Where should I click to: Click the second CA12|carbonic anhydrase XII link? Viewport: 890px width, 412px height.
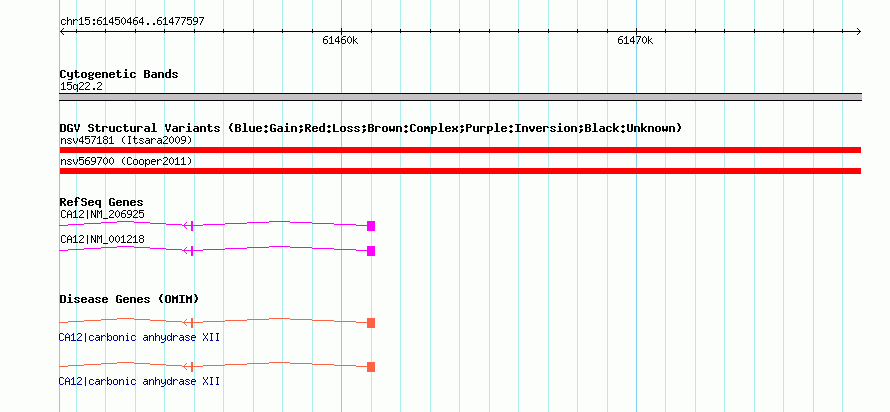(x=139, y=381)
